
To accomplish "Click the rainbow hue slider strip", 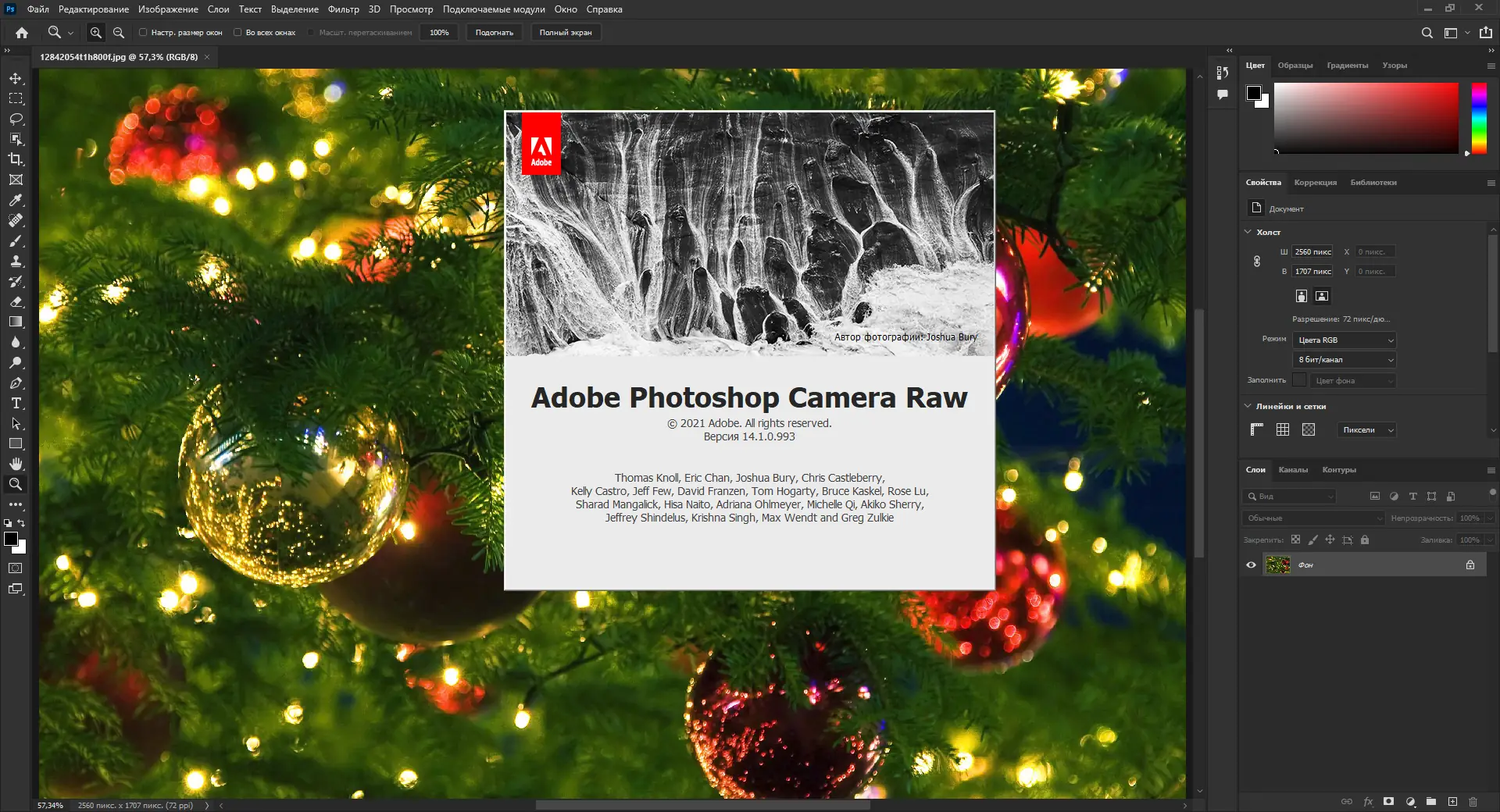I will pyautogui.click(x=1479, y=118).
